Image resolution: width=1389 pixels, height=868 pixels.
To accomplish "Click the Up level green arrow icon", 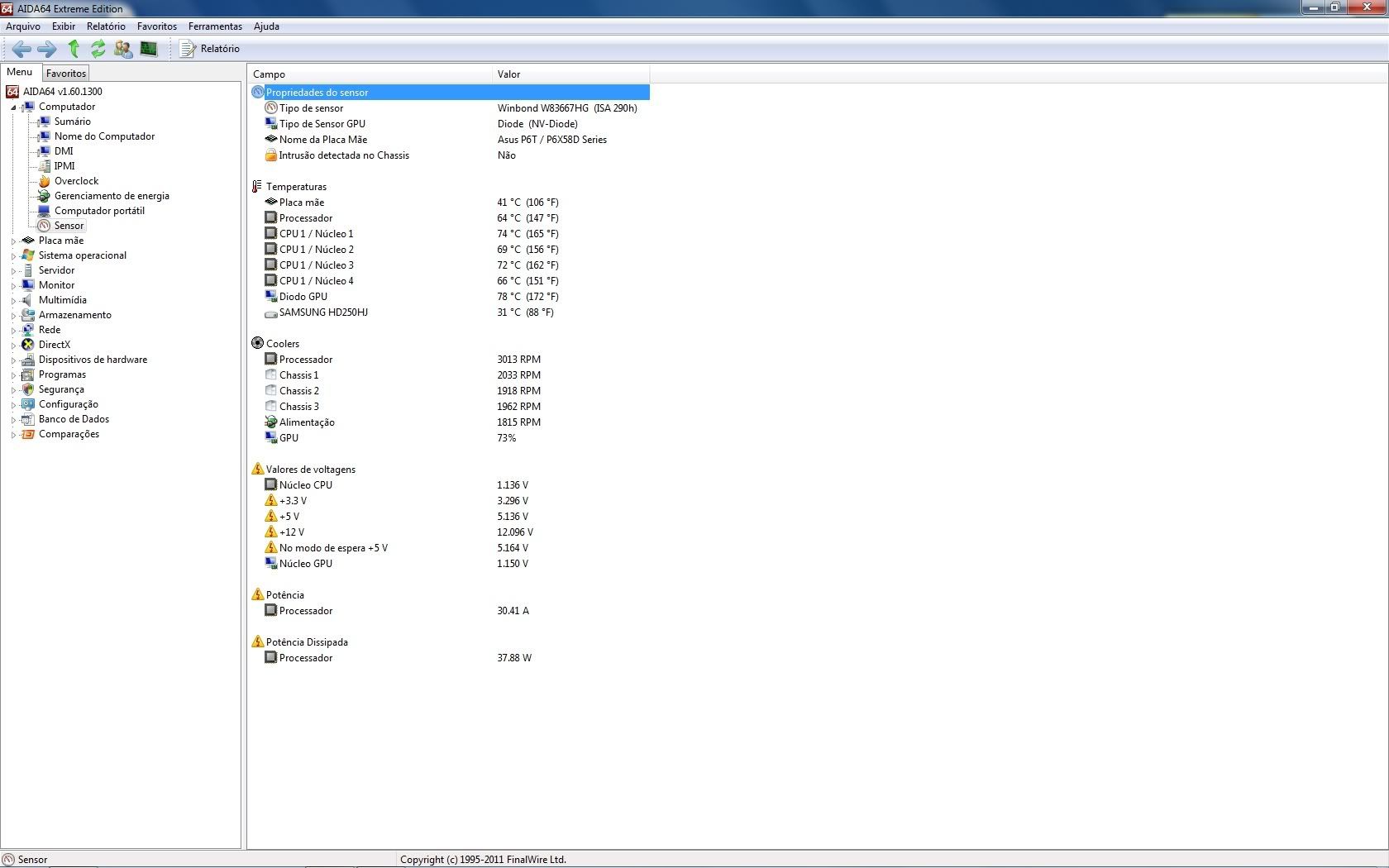I will (74, 49).
